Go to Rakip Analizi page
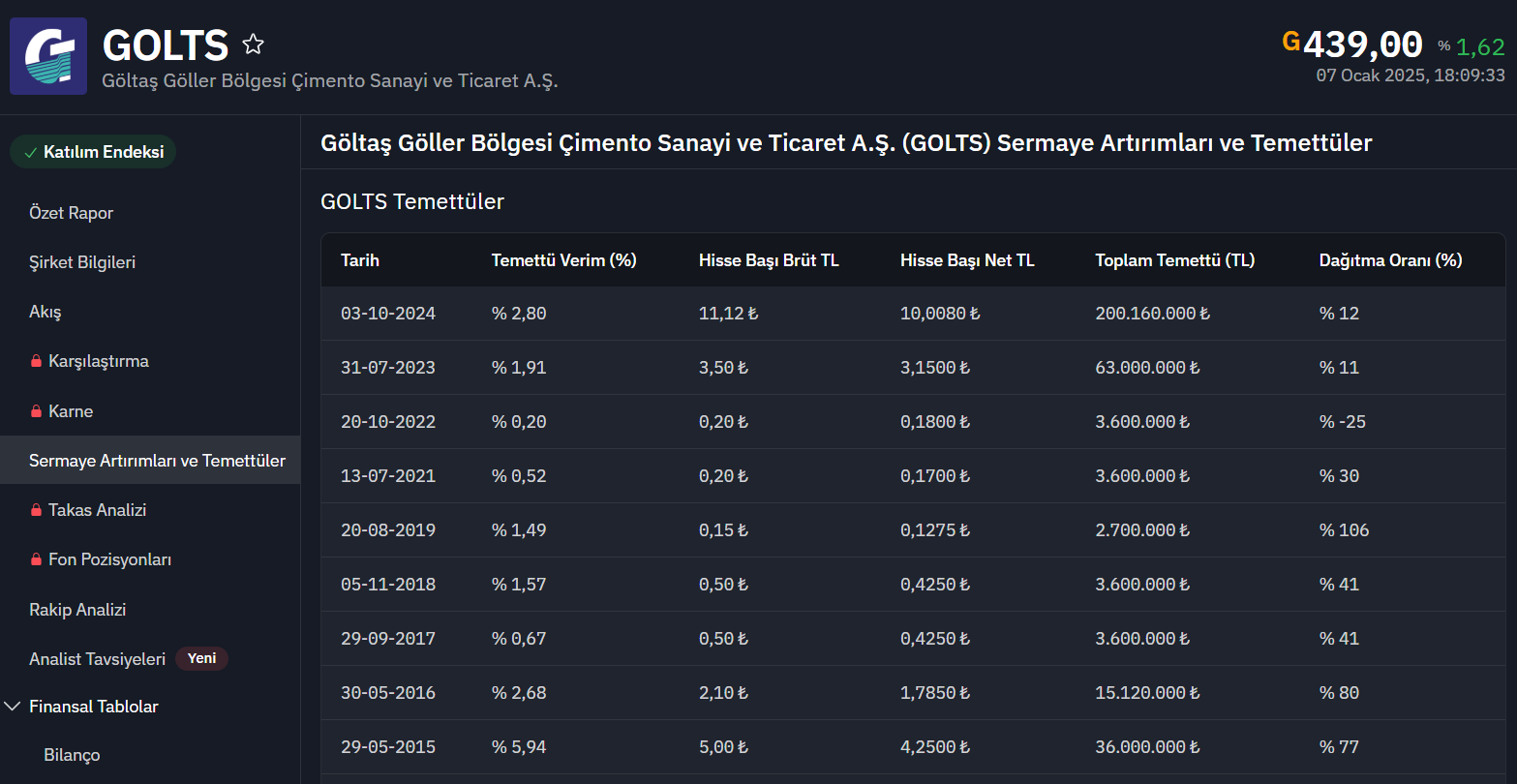 [77, 610]
